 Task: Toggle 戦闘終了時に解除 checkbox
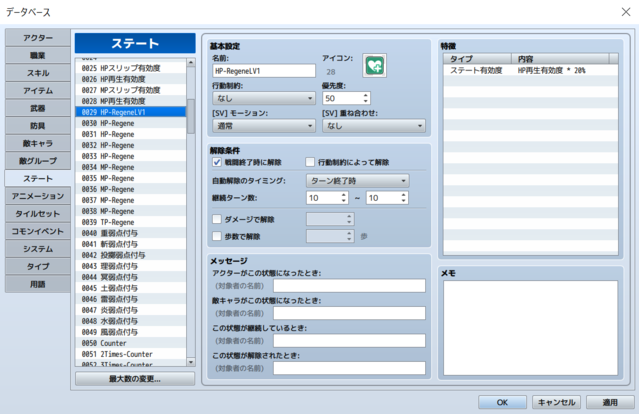217,162
